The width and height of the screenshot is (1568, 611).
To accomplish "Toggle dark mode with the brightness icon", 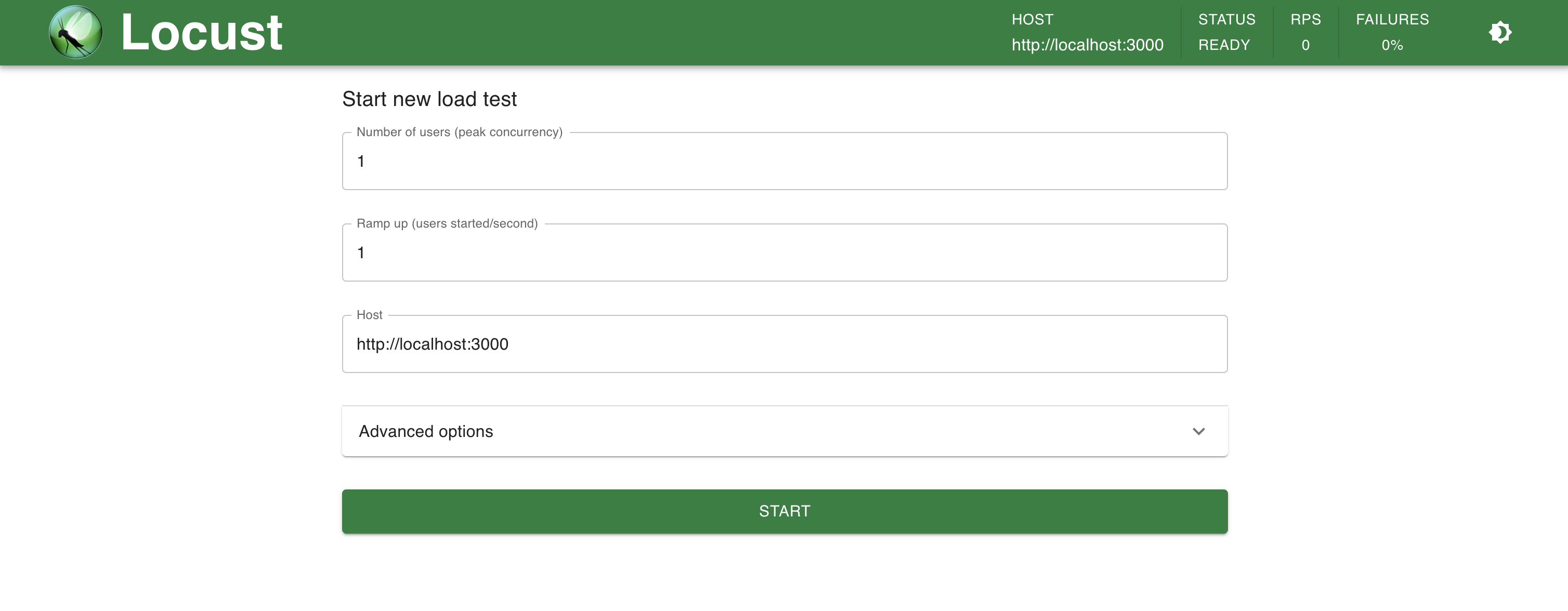I will pyautogui.click(x=1500, y=32).
